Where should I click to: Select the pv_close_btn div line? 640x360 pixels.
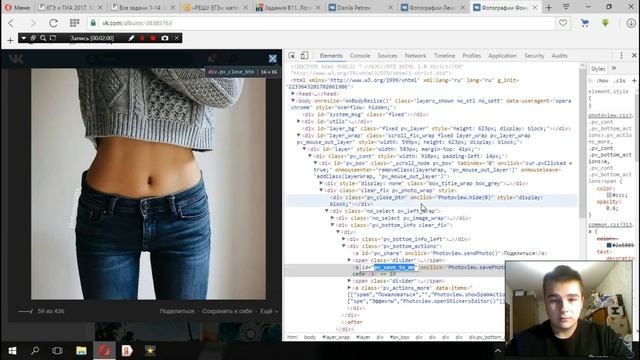[432, 200]
